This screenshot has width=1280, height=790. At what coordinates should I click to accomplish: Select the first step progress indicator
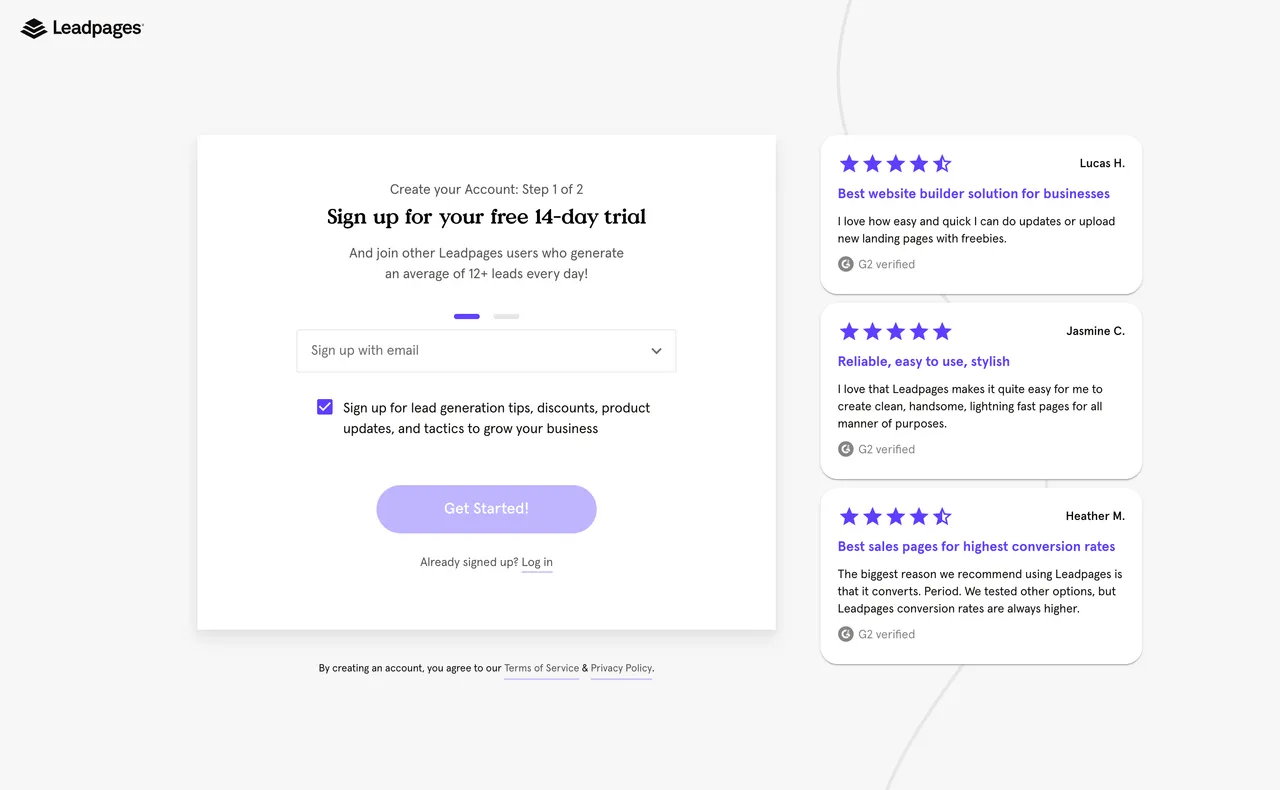pos(467,316)
